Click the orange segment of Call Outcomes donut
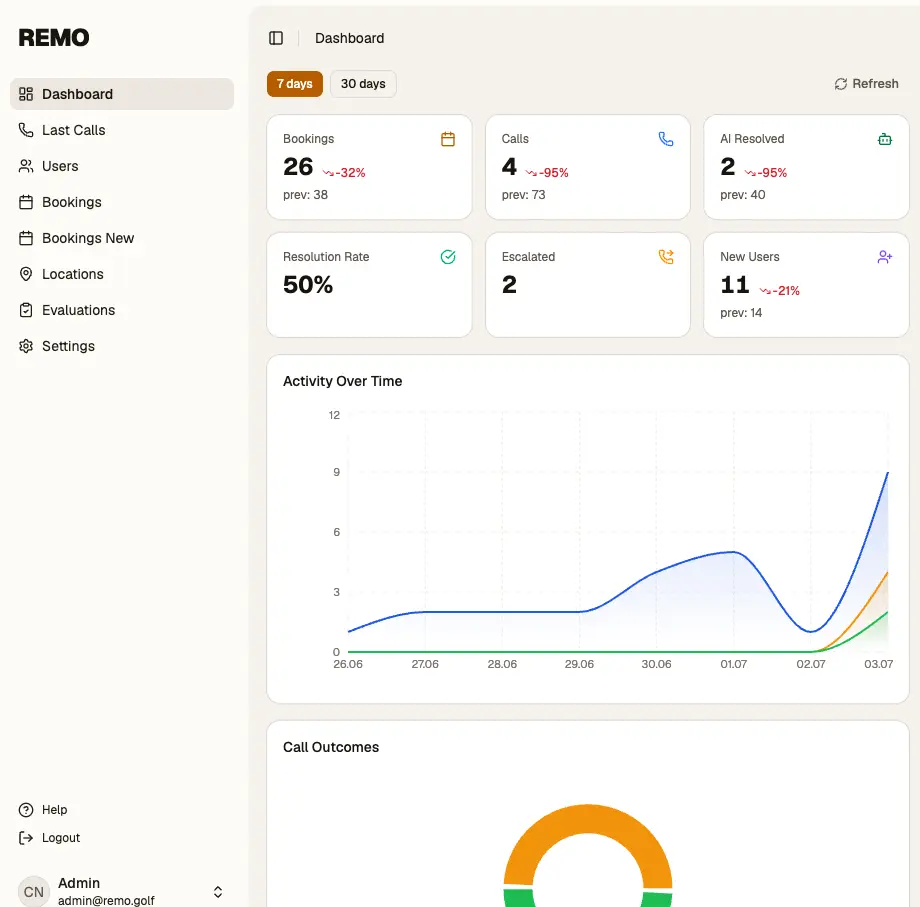This screenshot has height=907, width=920. pos(587,818)
